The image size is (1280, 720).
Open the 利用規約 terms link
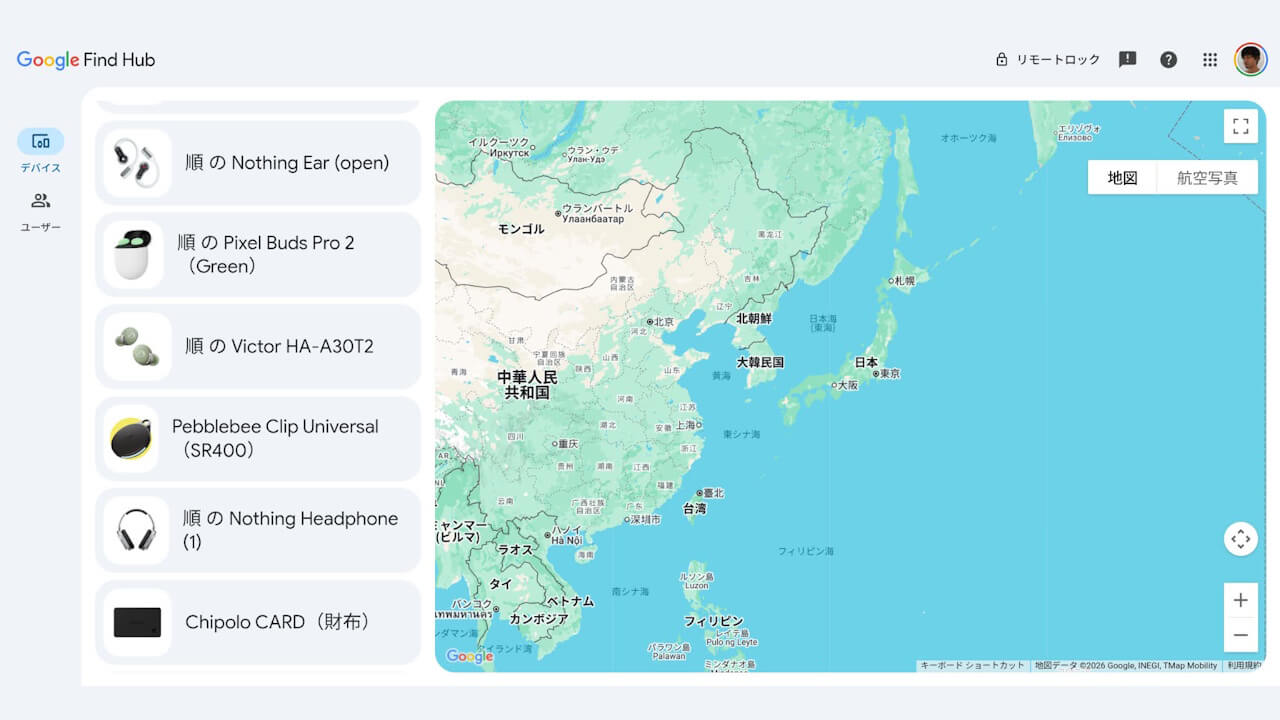[1245, 665]
